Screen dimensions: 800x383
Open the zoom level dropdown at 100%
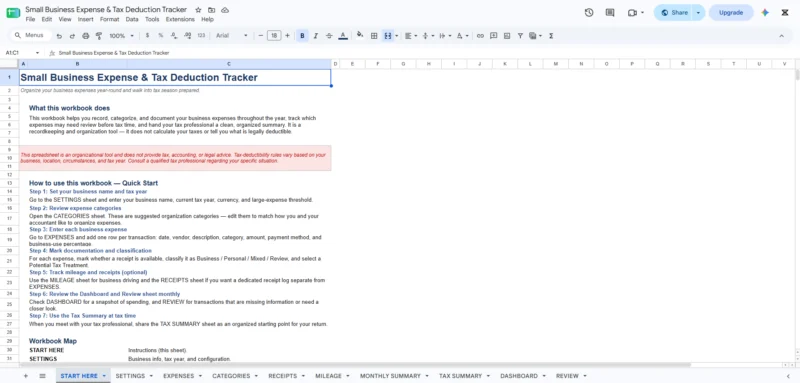pos(121,36)
